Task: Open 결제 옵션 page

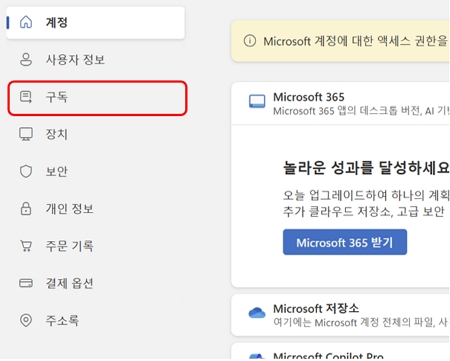Action: coord(96,283)
